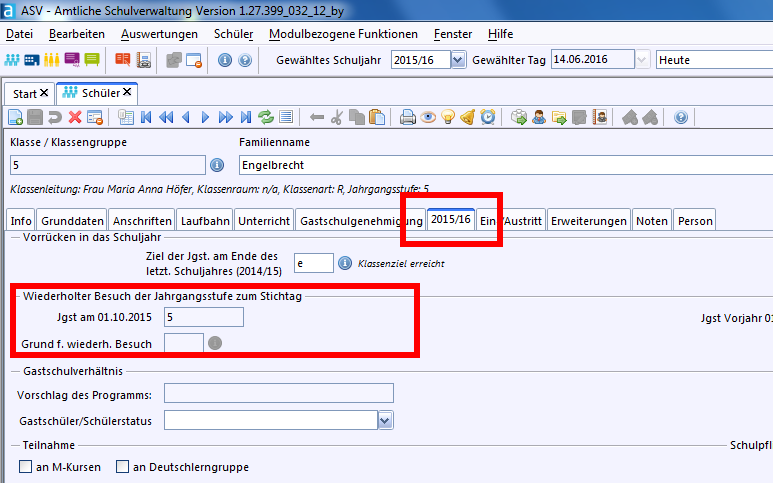Click the Gewählter Tag date field
Image resolution: width=773 pixels, height=483 pixels.
[592, 60]
